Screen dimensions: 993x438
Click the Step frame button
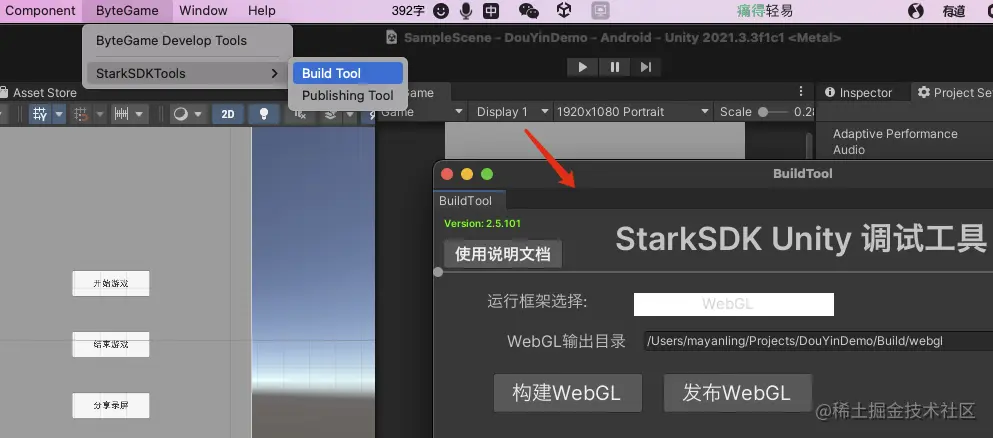(x=646, y=66)
